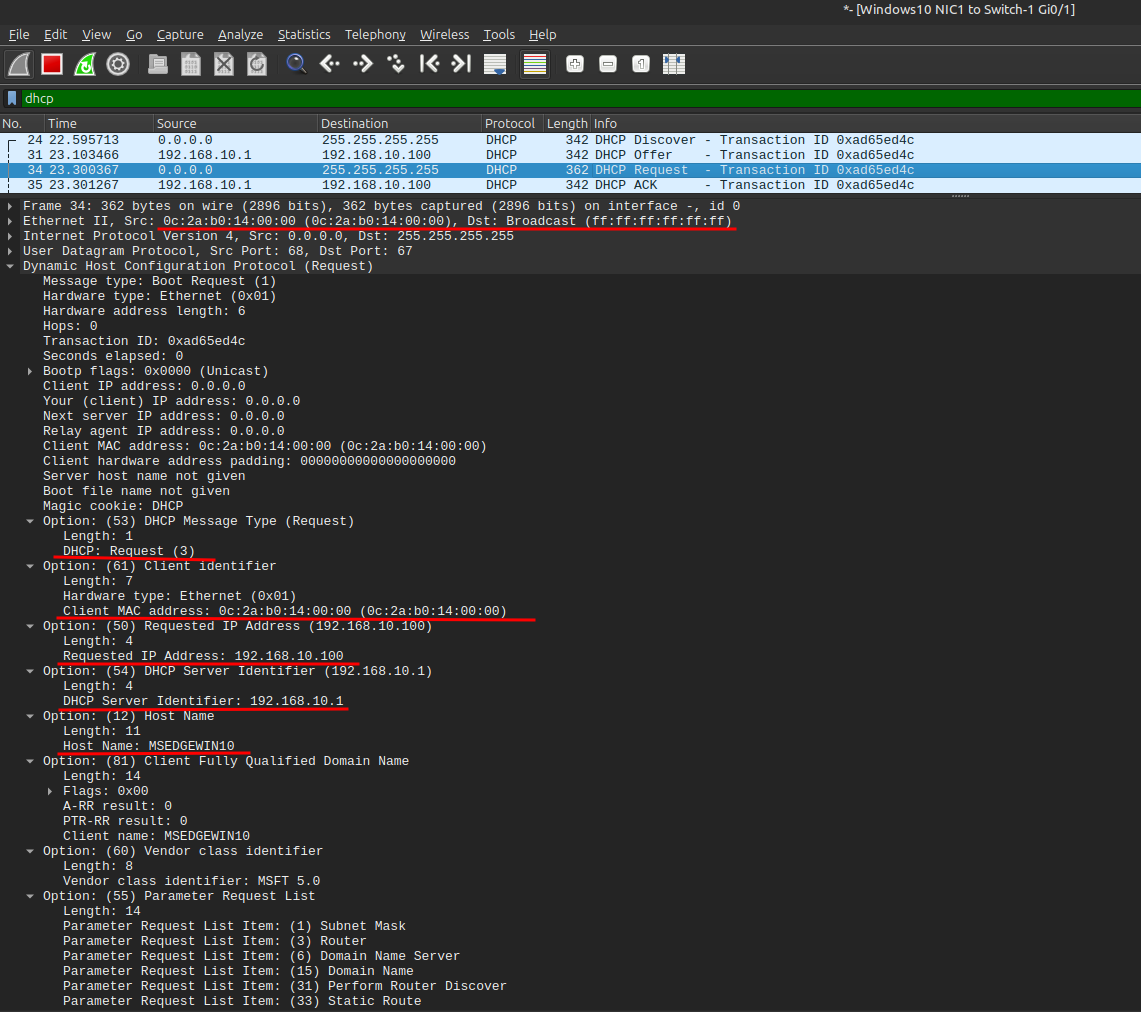The width and height of the screenshot is (1141, 1012).
Task: Restart the current capture
Action: point(85,64)
